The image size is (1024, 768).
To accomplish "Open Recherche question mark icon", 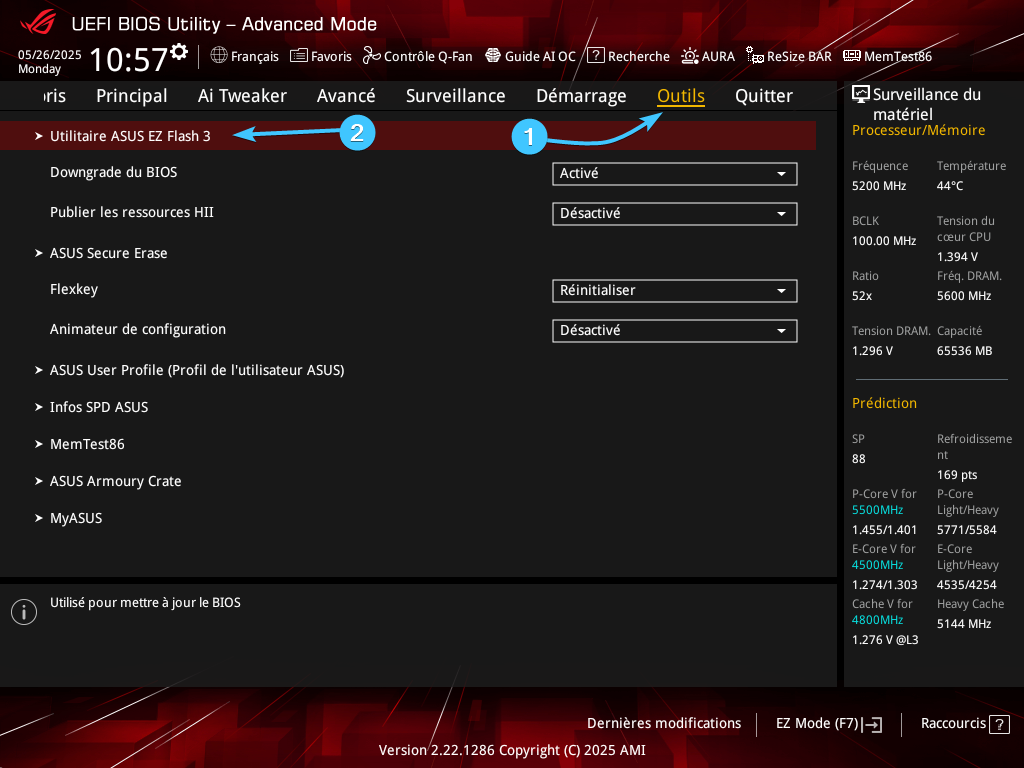I will [596, 56].
